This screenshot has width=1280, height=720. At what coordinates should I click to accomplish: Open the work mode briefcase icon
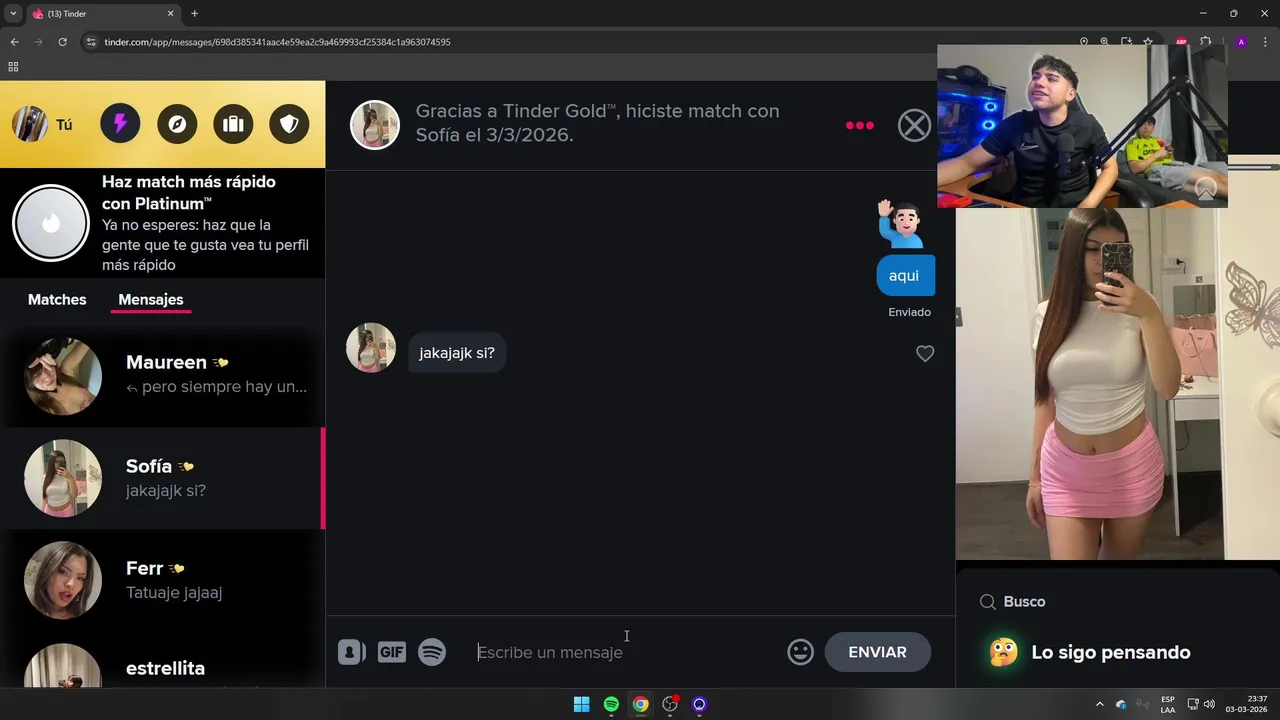click(233, 124)
